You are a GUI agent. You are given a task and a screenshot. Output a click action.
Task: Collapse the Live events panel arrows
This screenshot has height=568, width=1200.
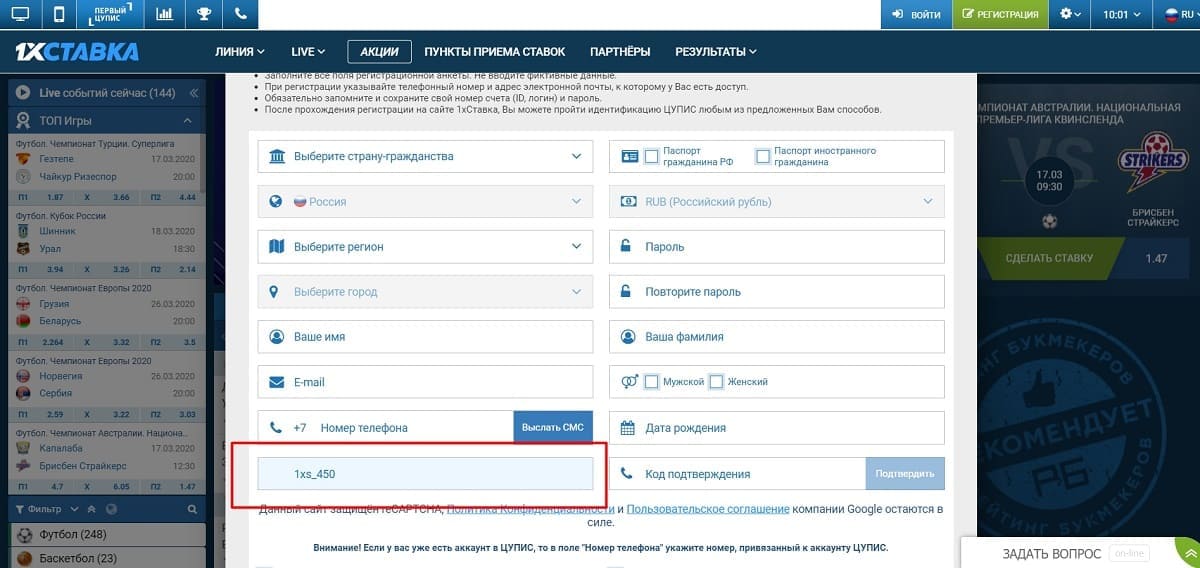click(x=193, y=93)
